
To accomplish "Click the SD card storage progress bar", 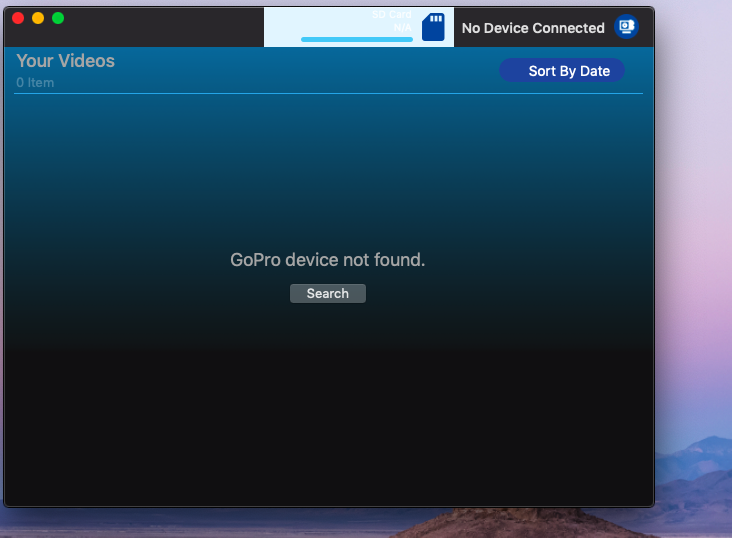I will (x=357, y=40).
